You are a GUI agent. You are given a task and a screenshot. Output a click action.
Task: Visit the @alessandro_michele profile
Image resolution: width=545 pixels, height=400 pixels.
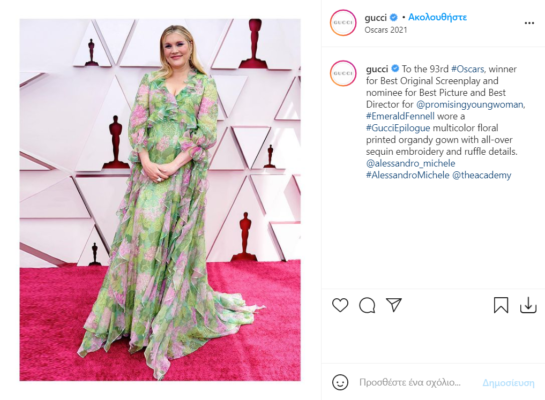click(410, 163)
